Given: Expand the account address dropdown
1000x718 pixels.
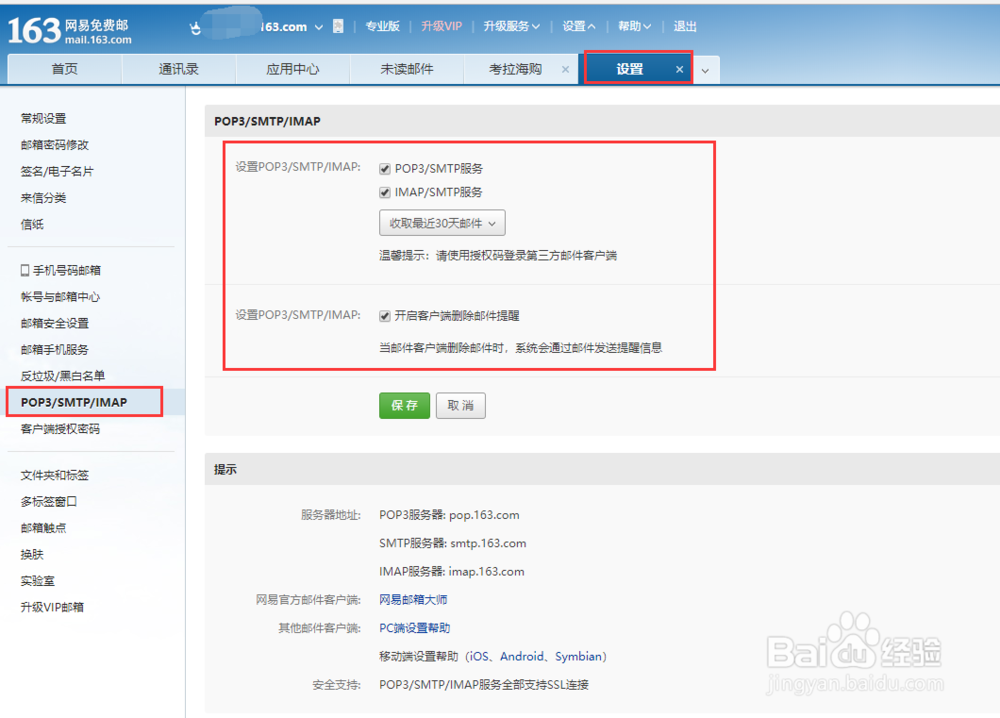Looking at the screenshot, I should click(x=318, y=27).
